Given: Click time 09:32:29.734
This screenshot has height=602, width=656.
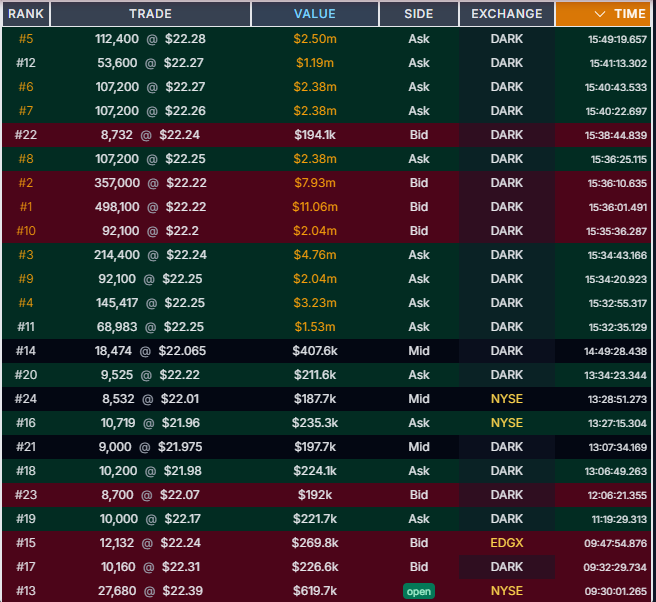Looking at the screenshot, I should 615,567.
